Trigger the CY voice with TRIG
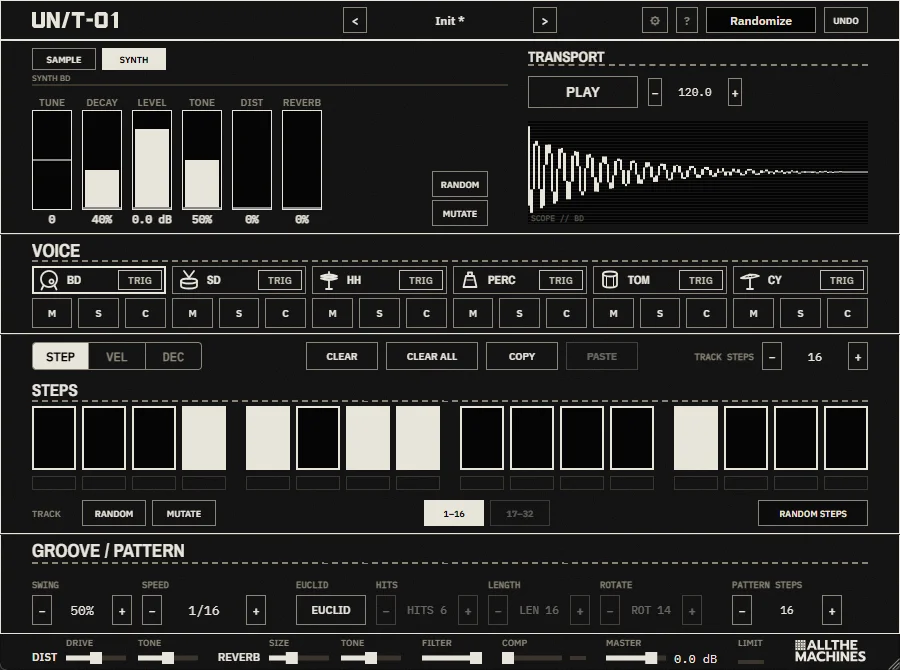 (841, 280)
